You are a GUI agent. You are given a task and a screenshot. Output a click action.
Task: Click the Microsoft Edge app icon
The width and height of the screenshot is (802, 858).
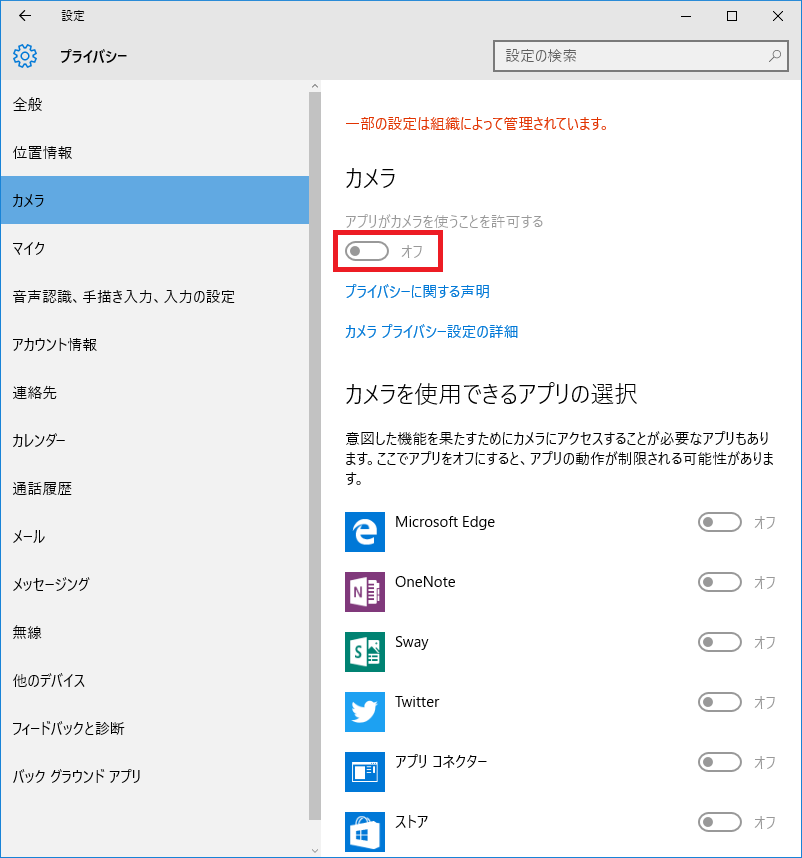(364, 531)
